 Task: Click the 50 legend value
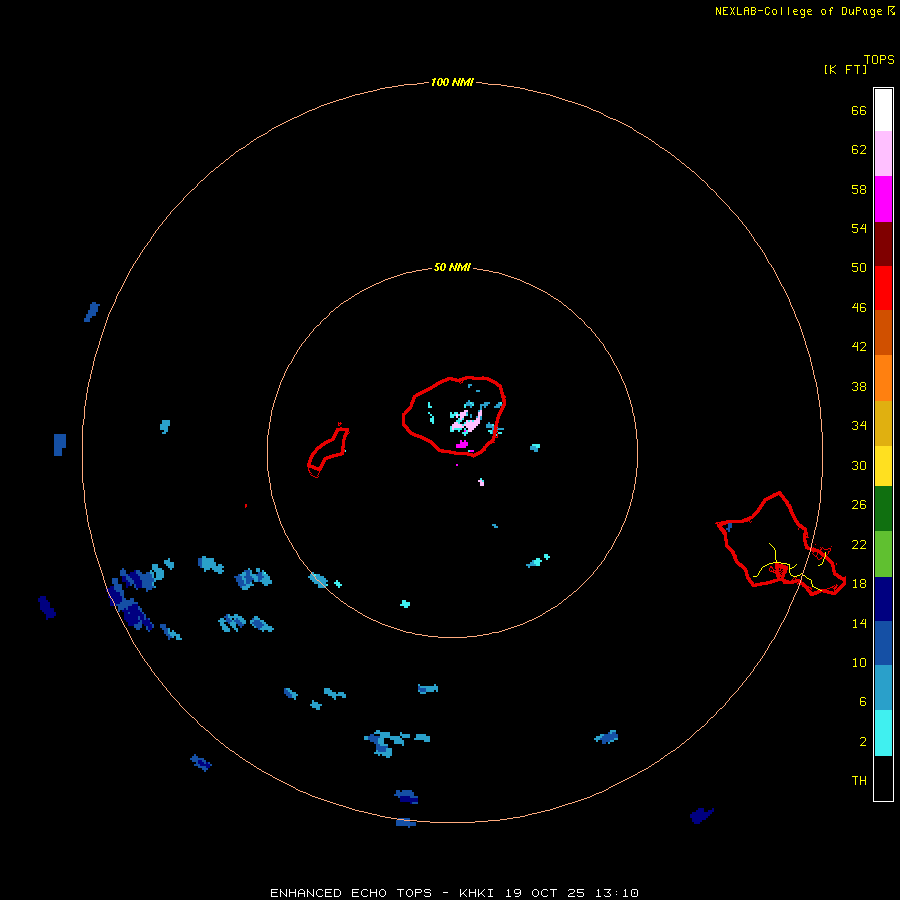(859, 267)
